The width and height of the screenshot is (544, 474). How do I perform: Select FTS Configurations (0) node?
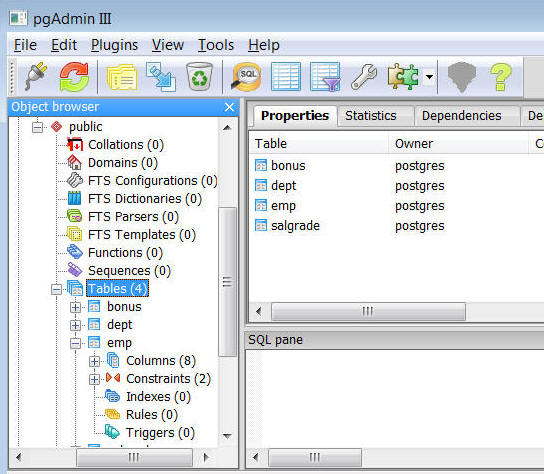point(153,181)
